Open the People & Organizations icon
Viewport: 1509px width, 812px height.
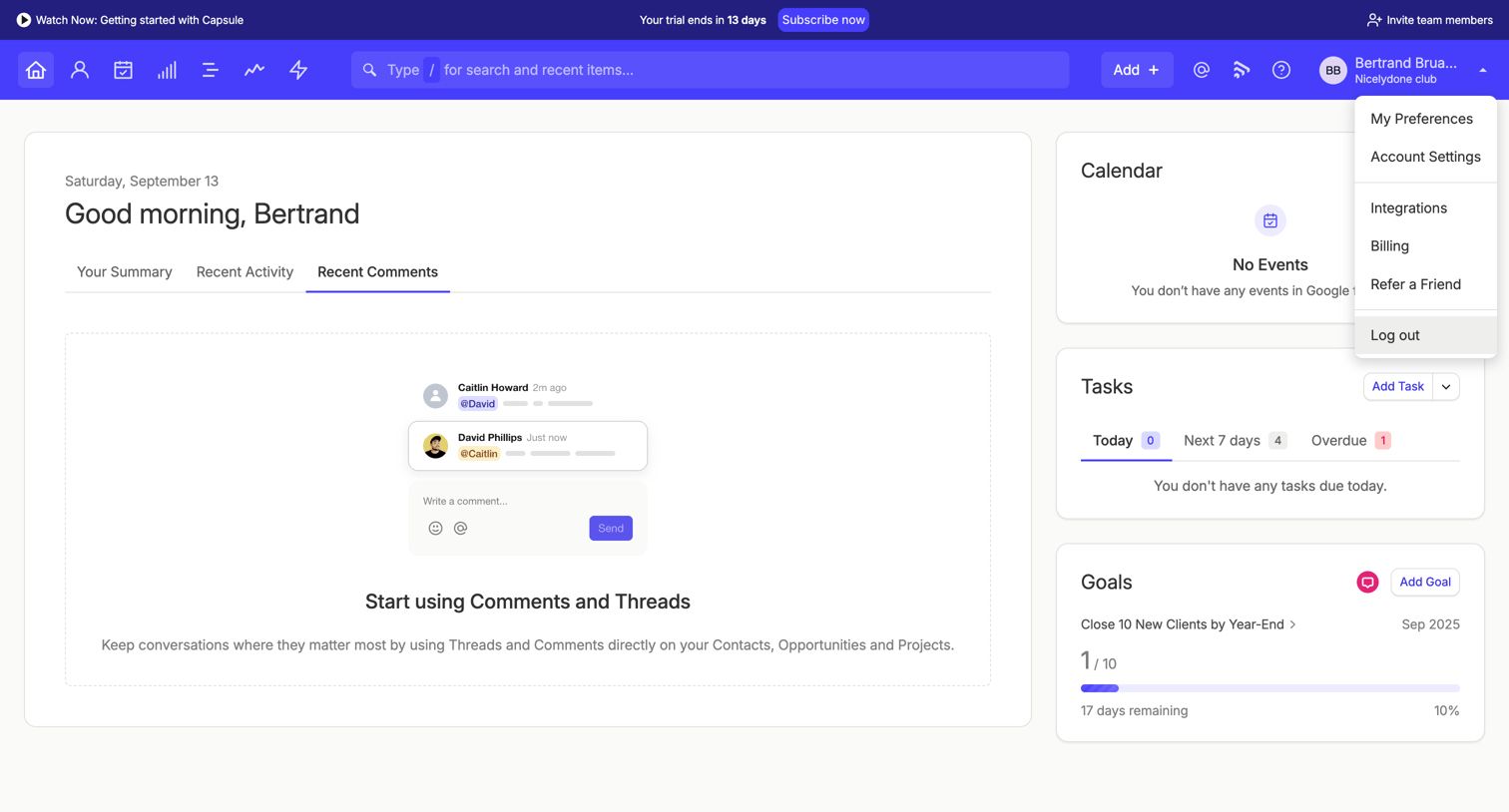pyautogui.click(x=80, y=70)
